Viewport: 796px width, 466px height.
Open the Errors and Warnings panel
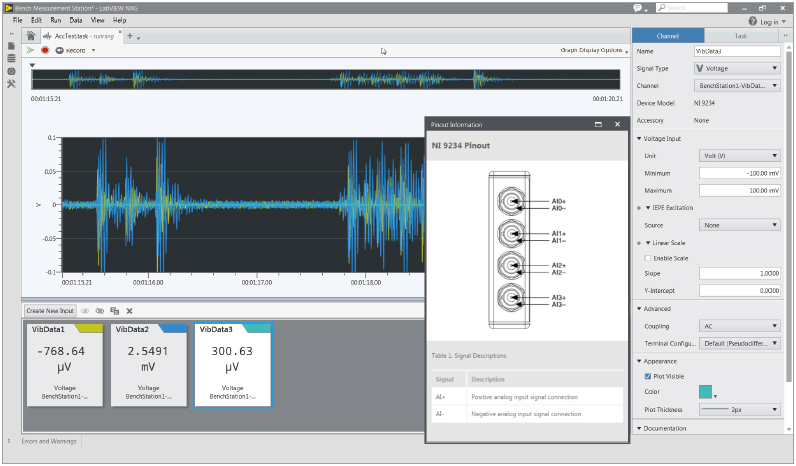tap(49, 441)
